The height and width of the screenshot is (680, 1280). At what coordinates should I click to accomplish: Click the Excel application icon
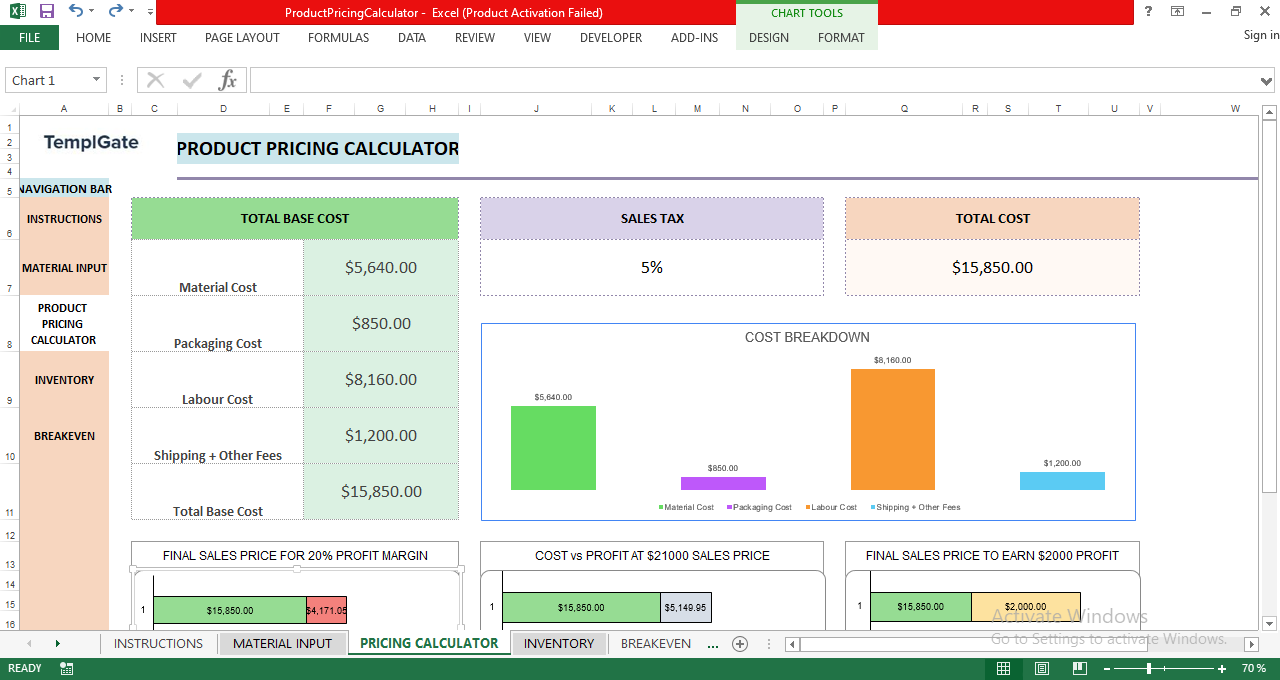click(x=18, y=12)
